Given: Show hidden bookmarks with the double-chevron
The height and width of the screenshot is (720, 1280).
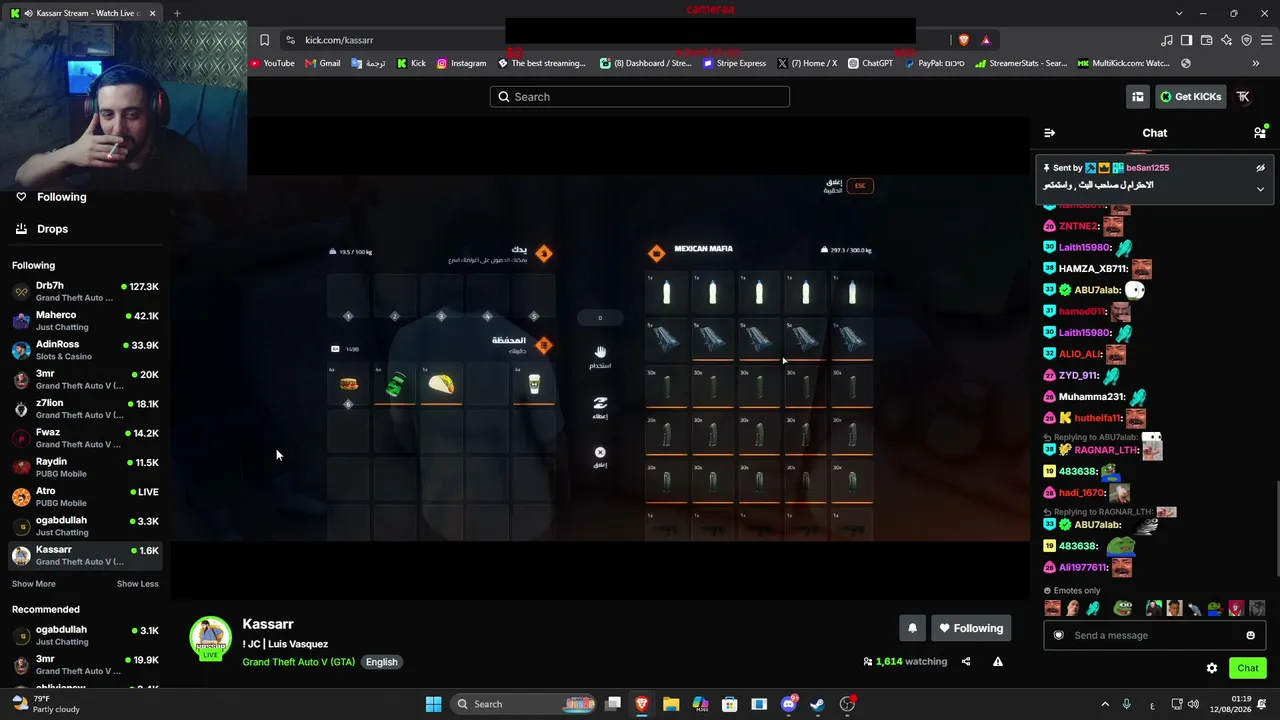Looking at the screenshot, I should pos(1256,63).
